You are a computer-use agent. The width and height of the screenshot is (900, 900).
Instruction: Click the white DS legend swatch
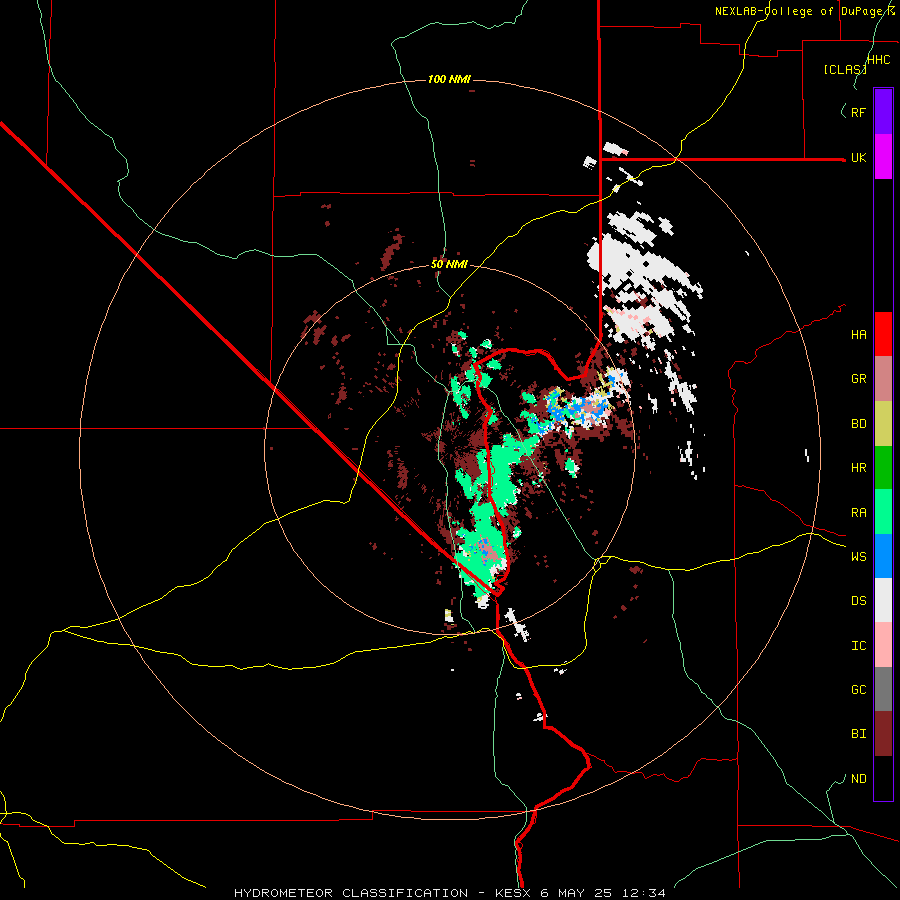pos(883,600)
